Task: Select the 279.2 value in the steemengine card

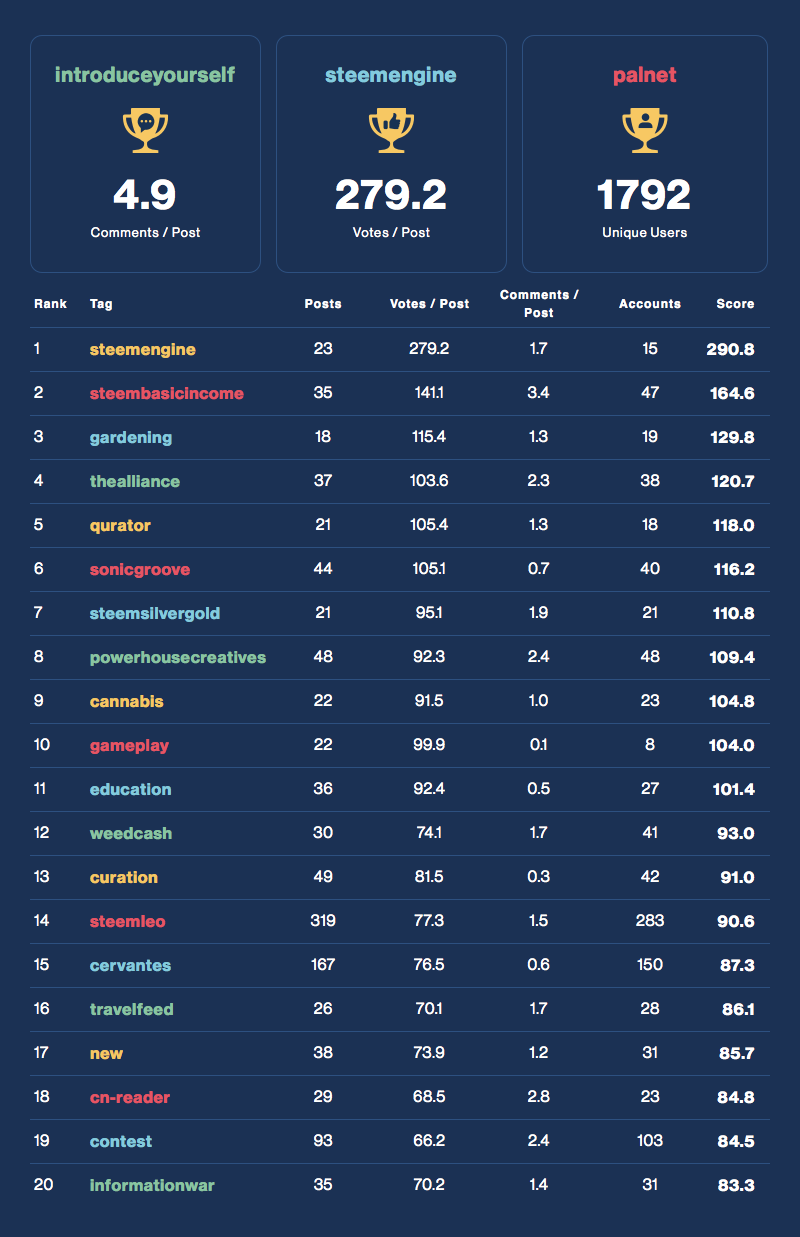Action: tap(391, 195)
